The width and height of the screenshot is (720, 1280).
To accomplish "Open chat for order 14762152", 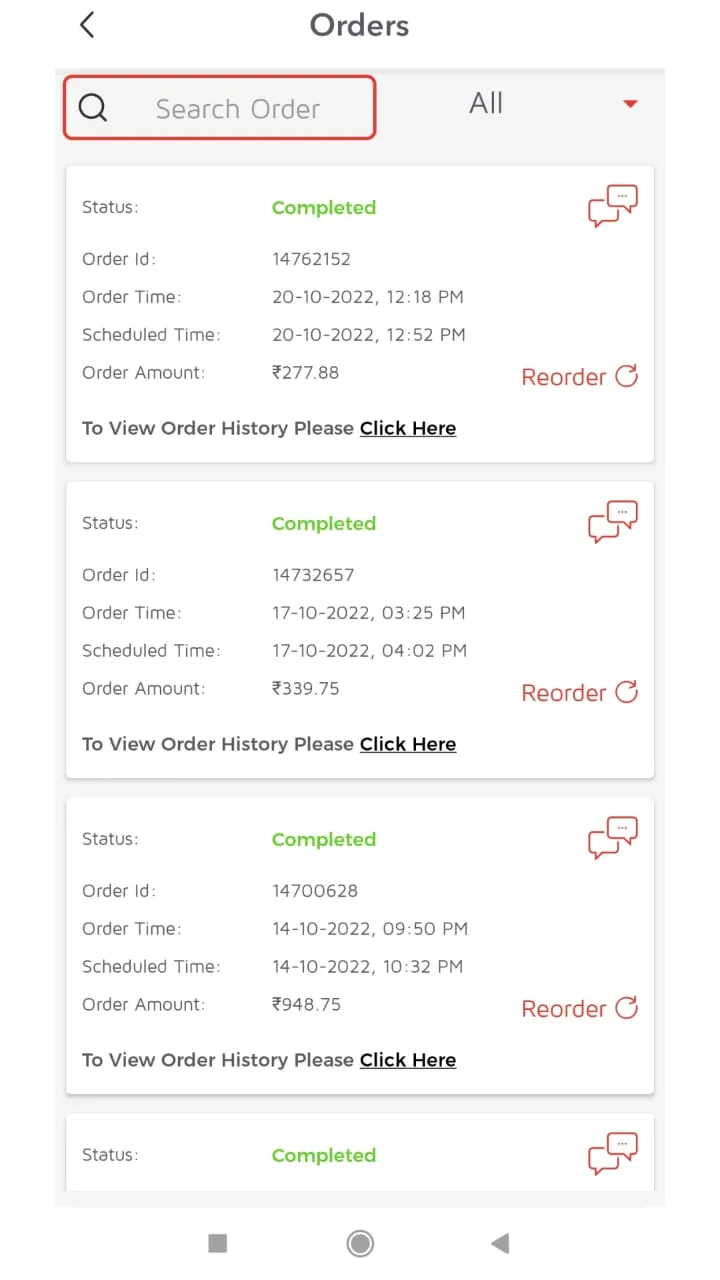I will coord(612,206).
